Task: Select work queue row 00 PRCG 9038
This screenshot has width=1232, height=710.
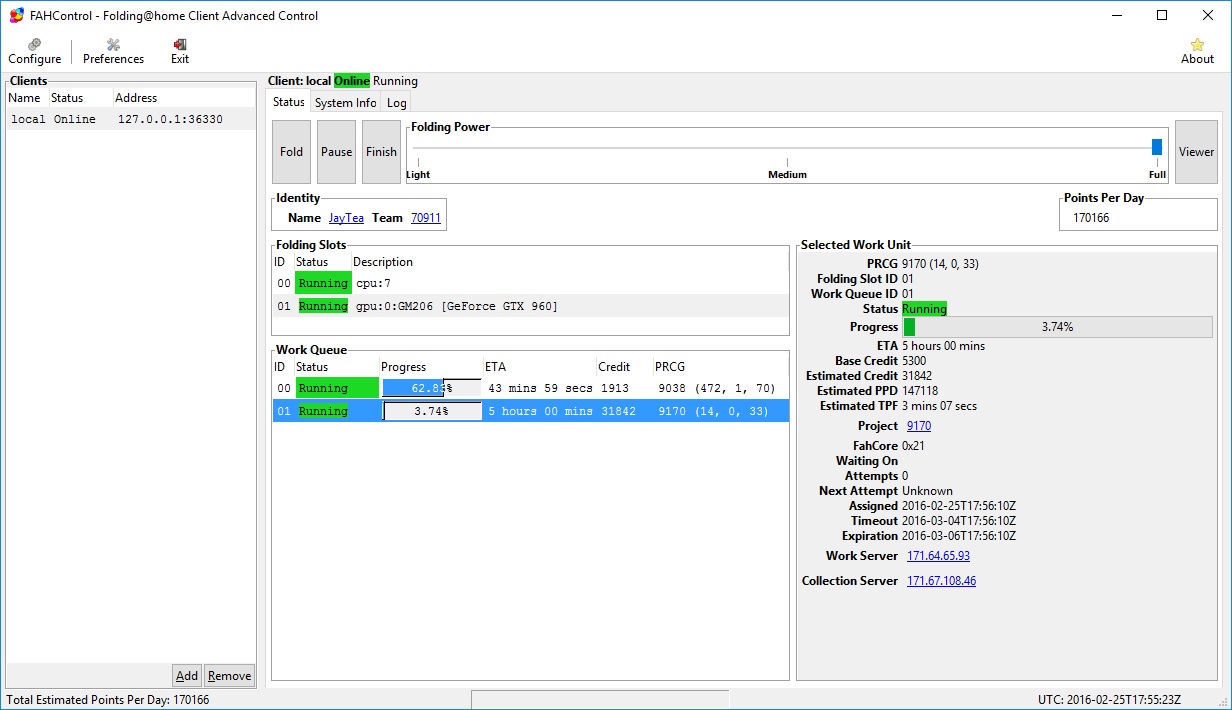Action: (531, 388)
